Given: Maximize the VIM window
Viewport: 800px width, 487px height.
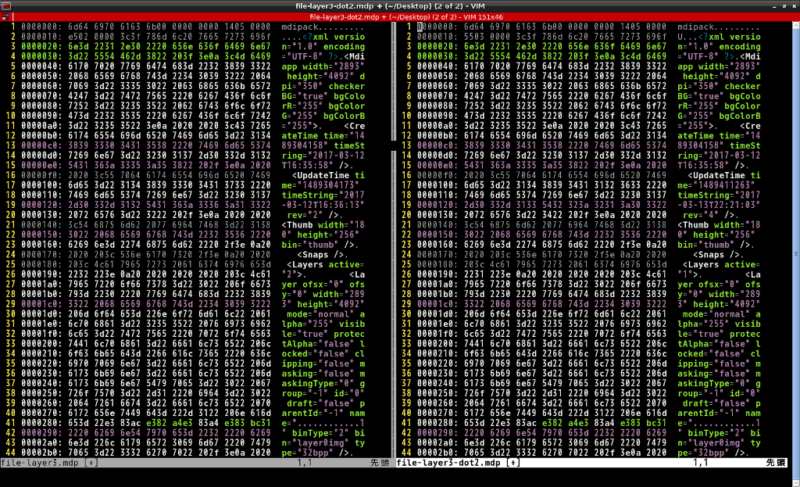Looking at the screenshot, I should [785, 6].
